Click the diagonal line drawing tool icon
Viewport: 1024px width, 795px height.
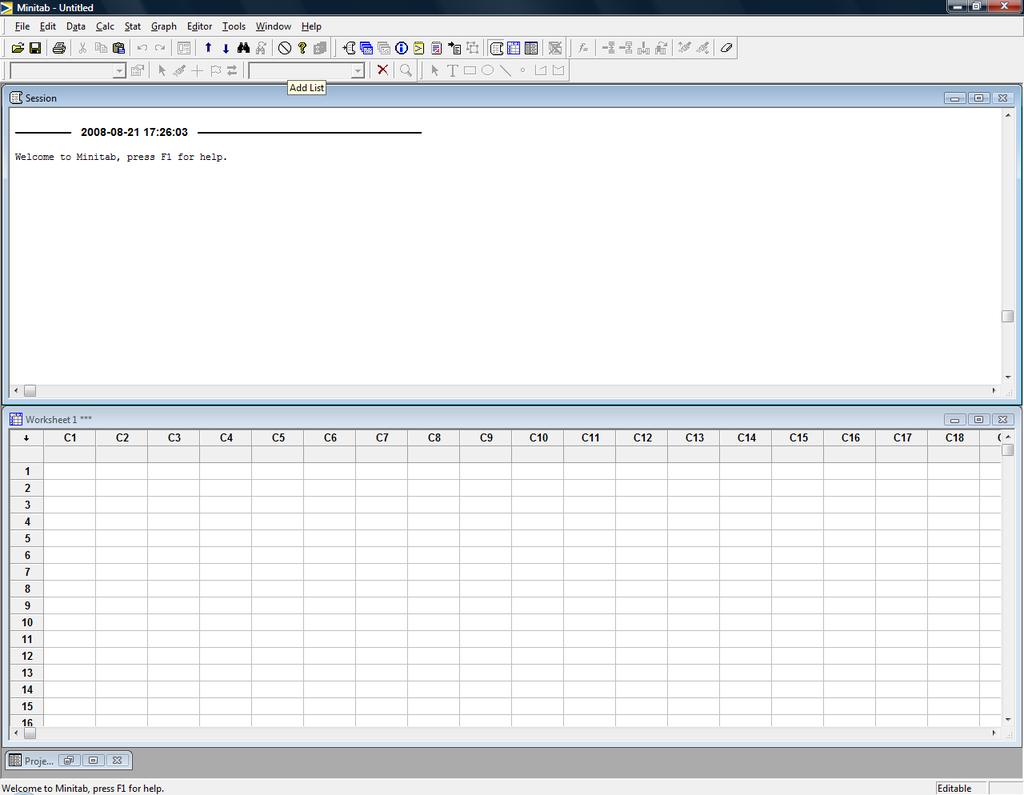505,70
